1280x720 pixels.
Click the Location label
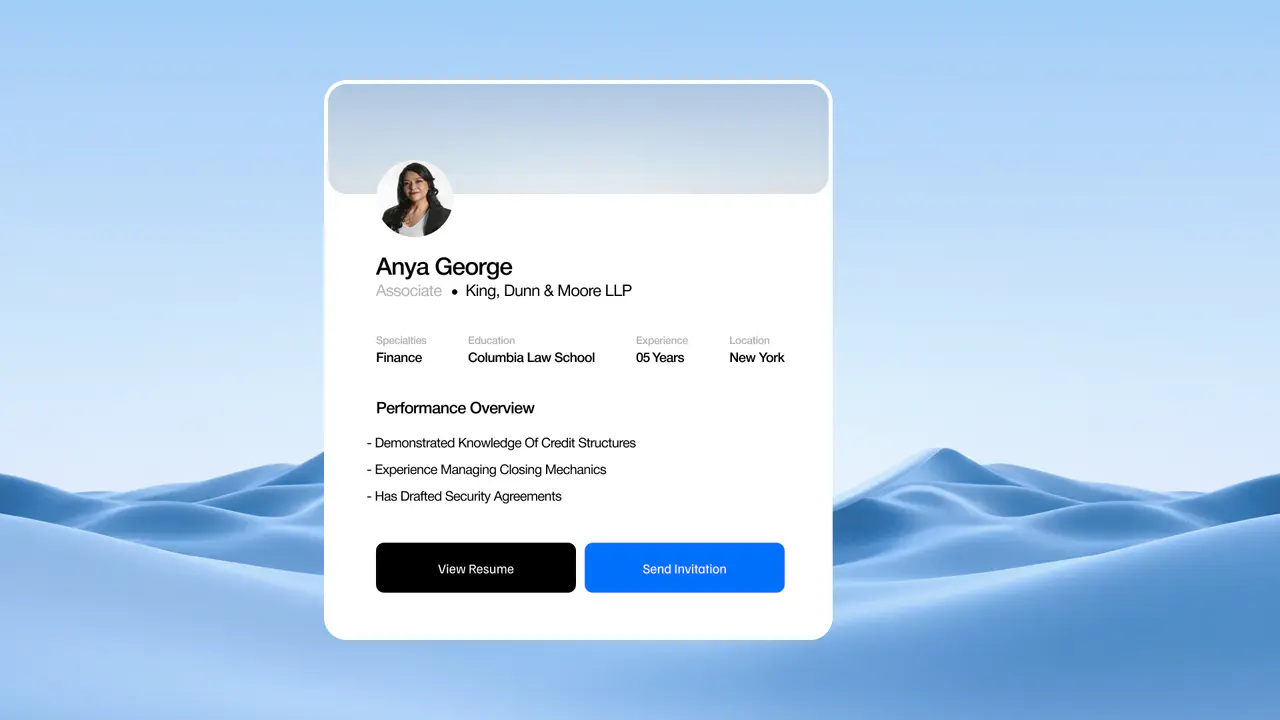[x=750, y=341]
